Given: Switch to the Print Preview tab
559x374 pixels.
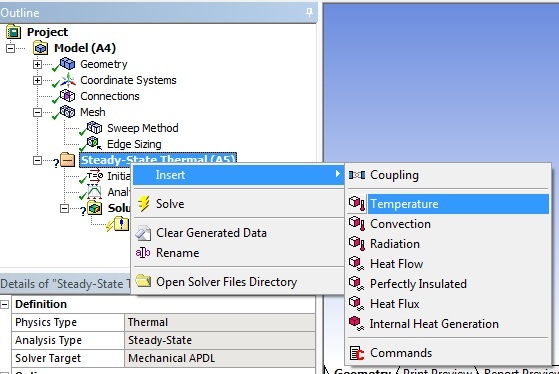Looking at the screenshot, I should click(437, 371).
